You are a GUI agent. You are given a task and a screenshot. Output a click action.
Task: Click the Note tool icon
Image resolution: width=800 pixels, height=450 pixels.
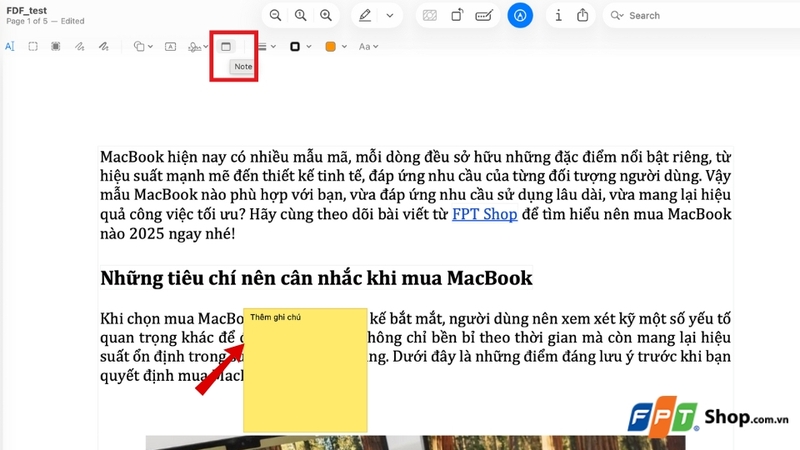pyautogui.click(x=226, y=46)
